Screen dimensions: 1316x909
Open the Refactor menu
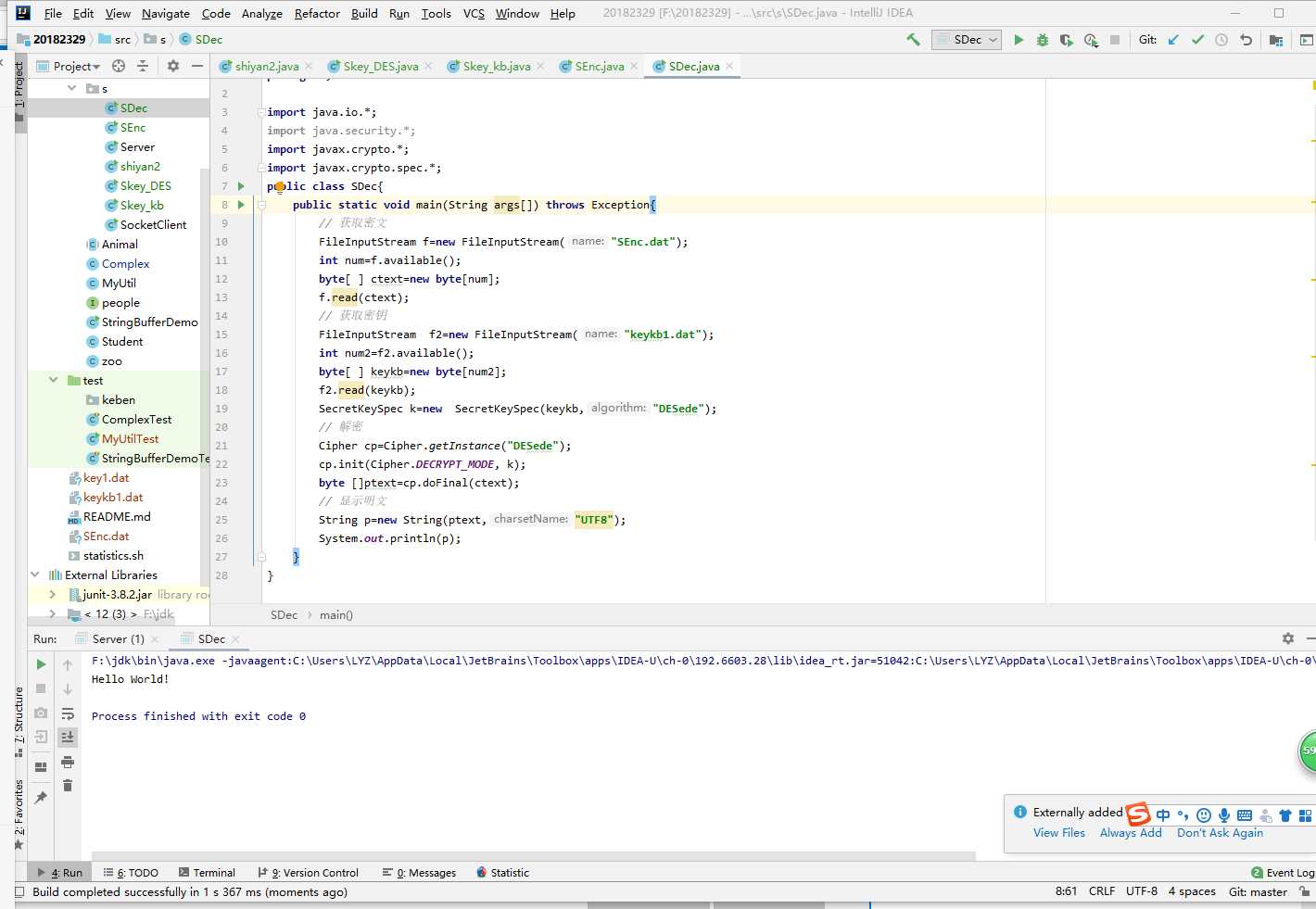[x=317, y=13]
